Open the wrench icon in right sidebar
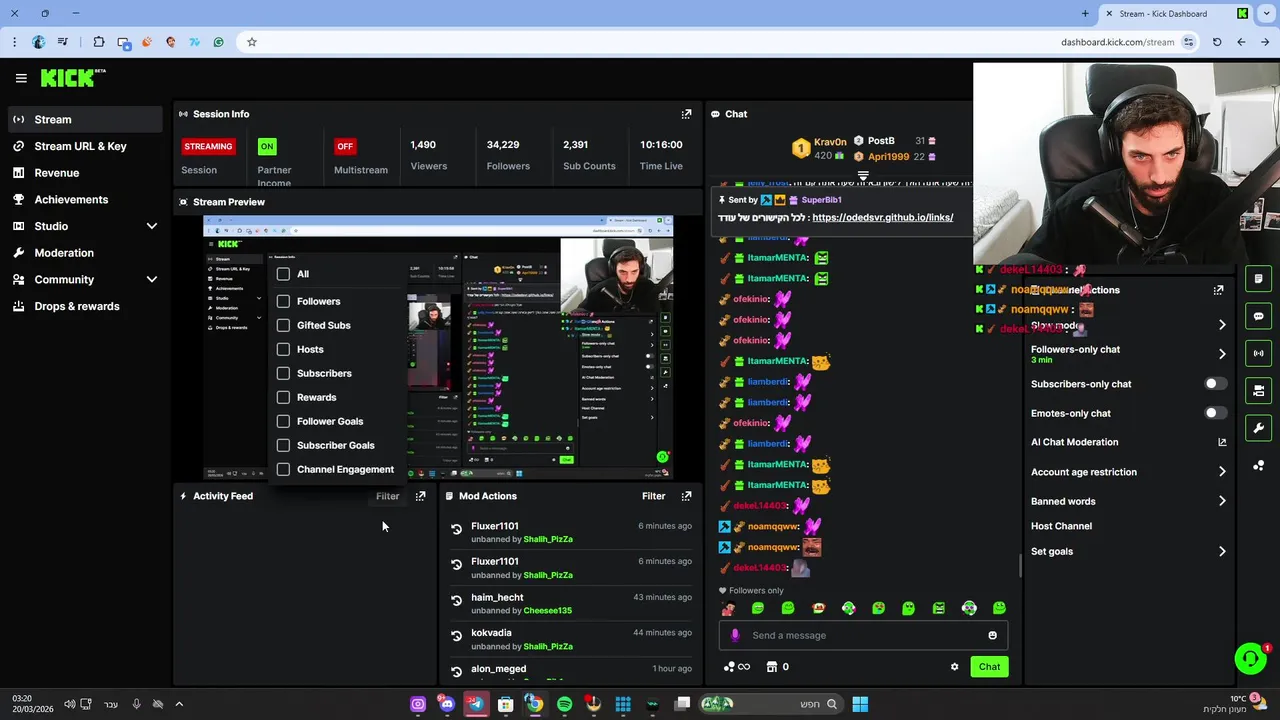The image size is (1280, 720). (x=1258, y=428)
